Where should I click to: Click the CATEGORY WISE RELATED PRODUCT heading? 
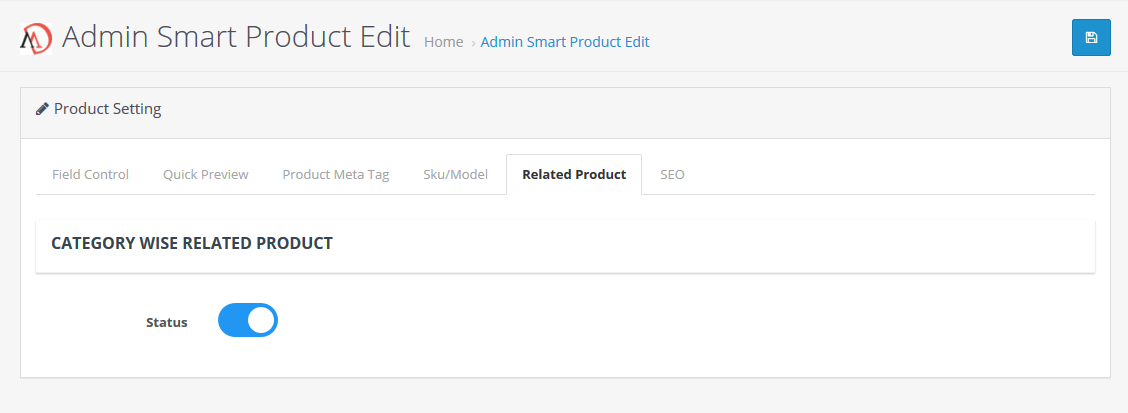(192, 243)
